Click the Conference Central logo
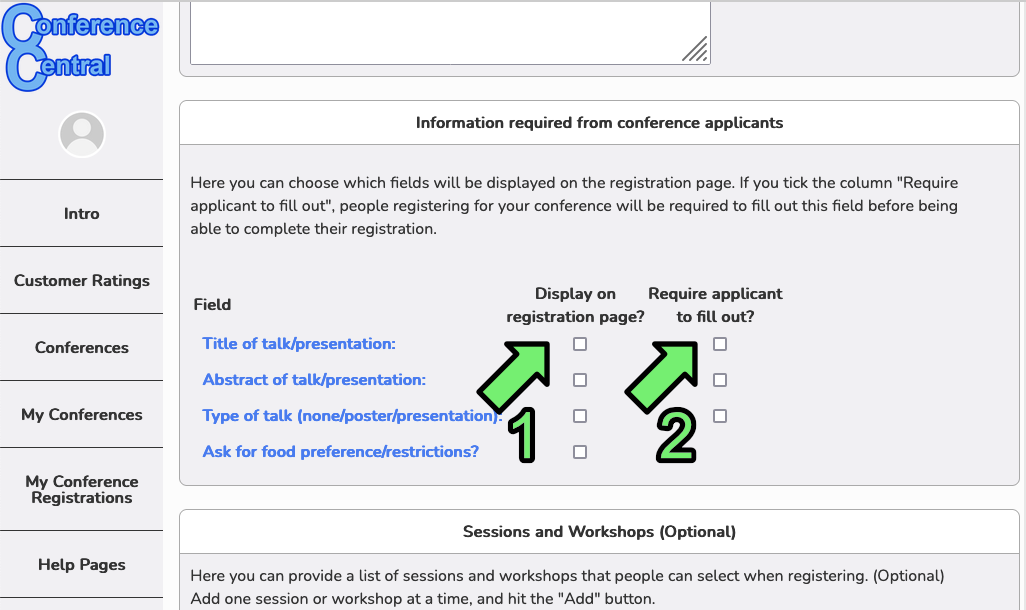This screenshot has height=610, width=1026. [x=80, y=47]
